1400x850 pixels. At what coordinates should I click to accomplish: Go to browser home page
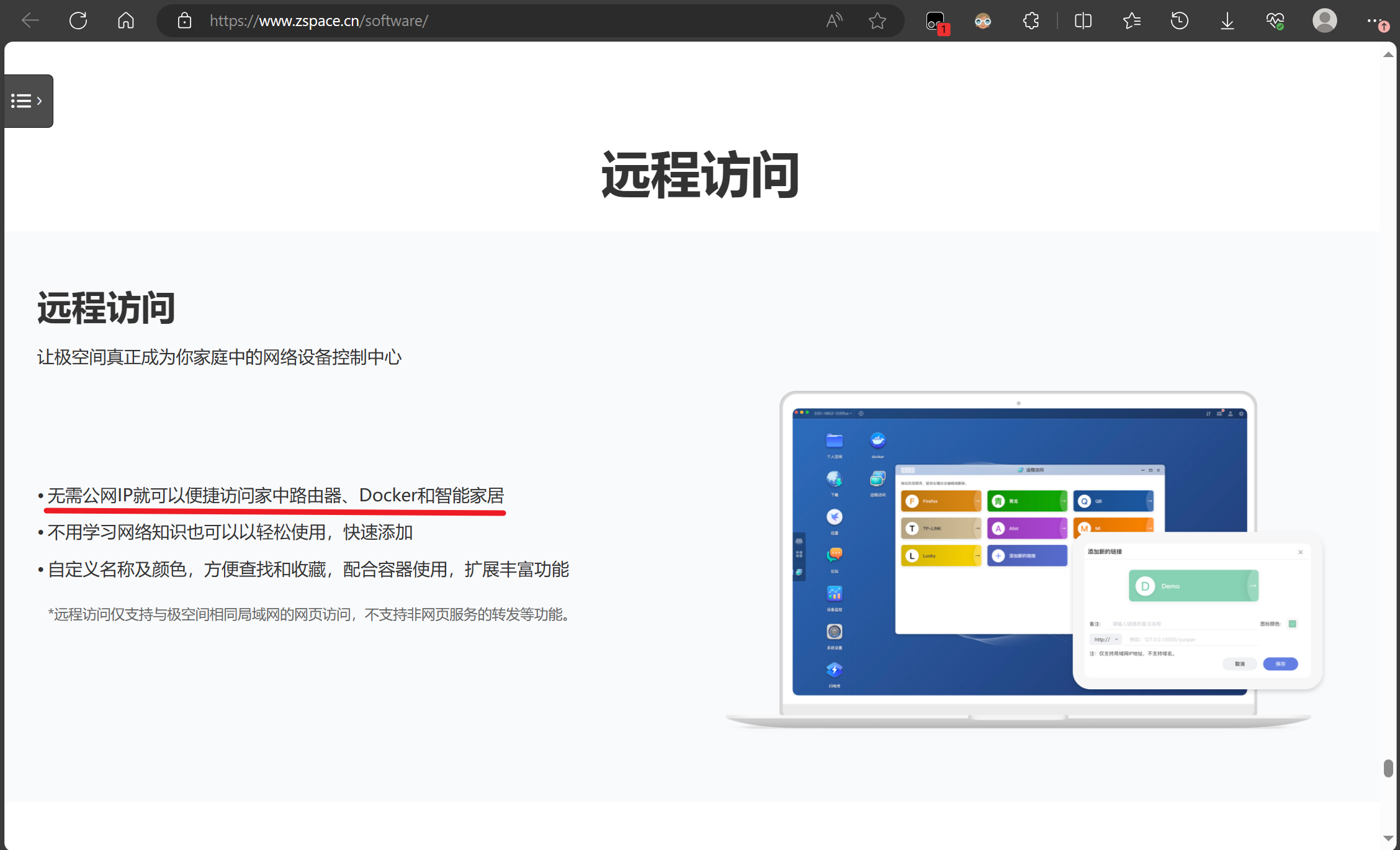126,20
